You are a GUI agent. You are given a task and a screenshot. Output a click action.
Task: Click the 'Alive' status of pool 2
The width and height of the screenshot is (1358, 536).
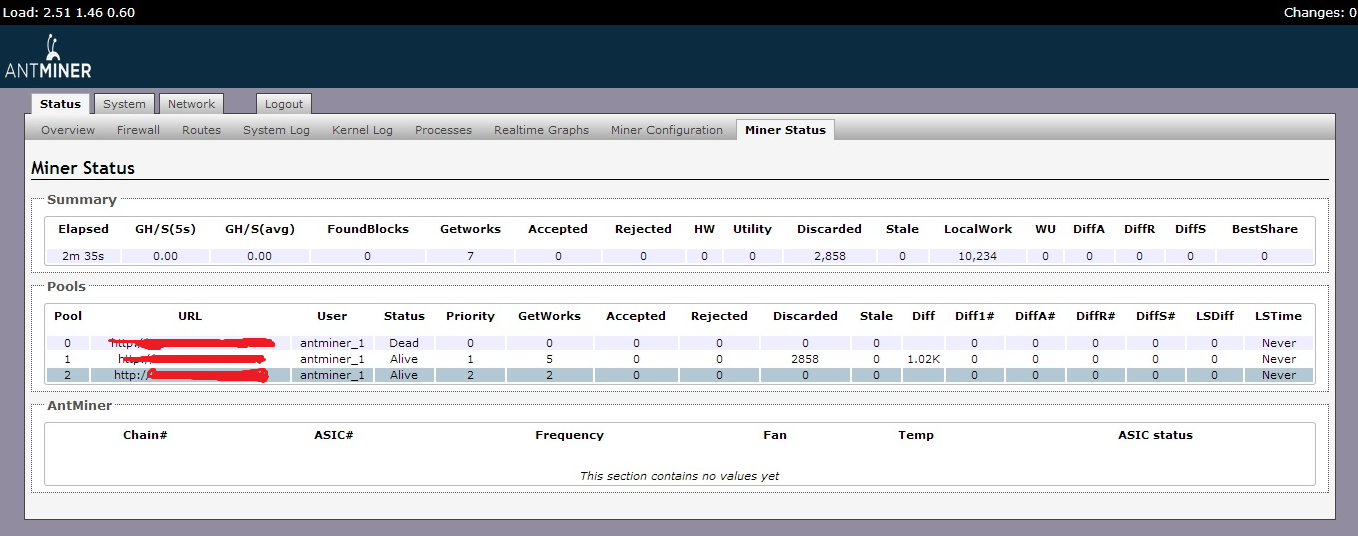point(404,375)
